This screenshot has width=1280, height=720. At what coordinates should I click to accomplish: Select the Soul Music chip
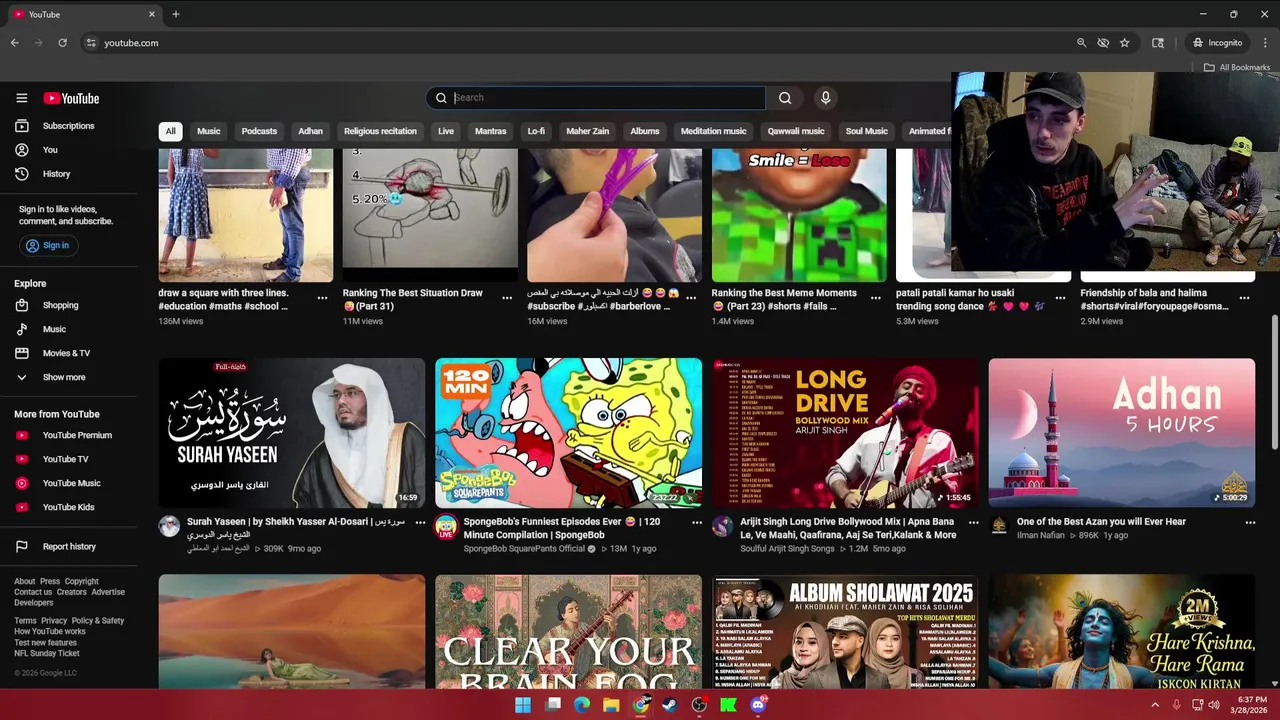[x=867, y=131]
